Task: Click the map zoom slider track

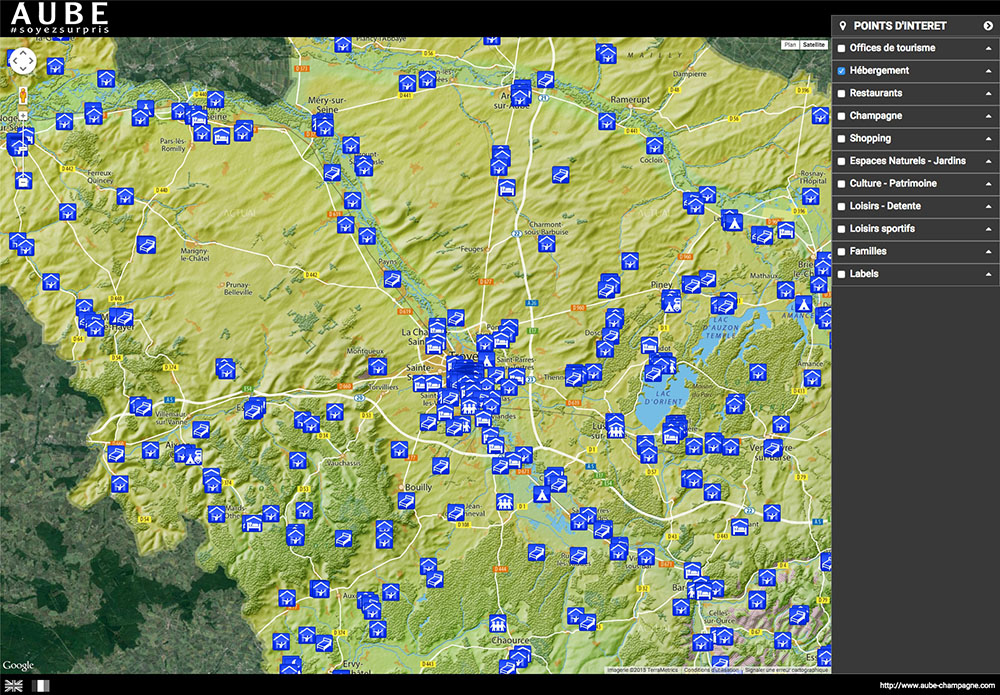Action: [22, 145]
